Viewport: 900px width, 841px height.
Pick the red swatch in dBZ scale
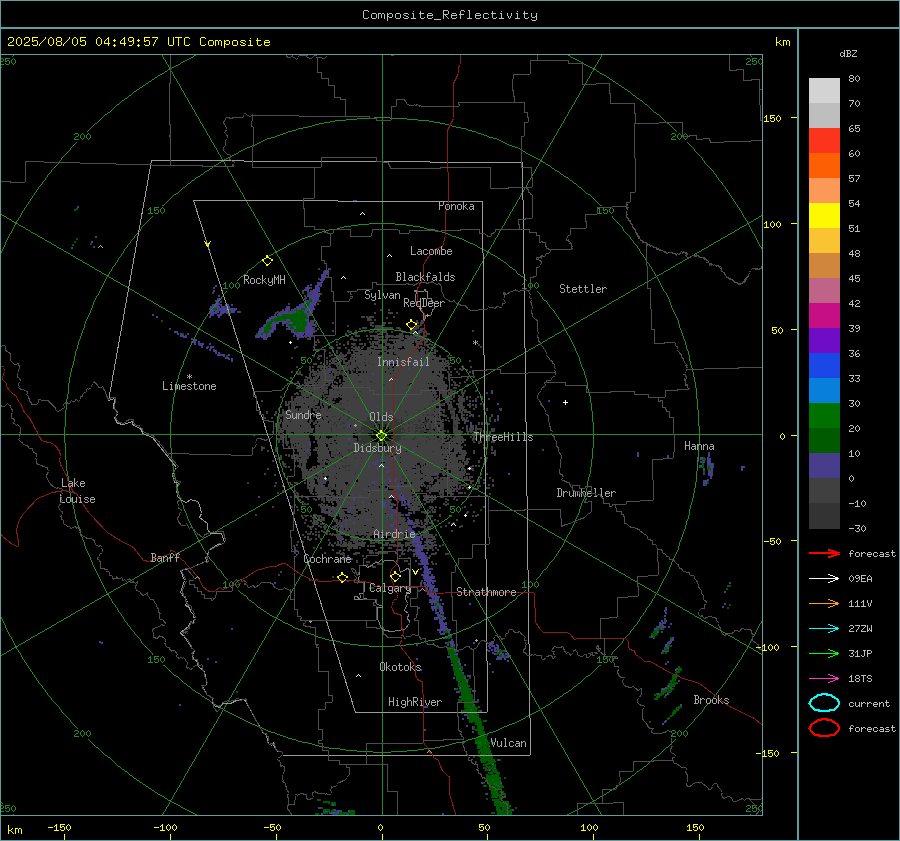tap(824, 140)
